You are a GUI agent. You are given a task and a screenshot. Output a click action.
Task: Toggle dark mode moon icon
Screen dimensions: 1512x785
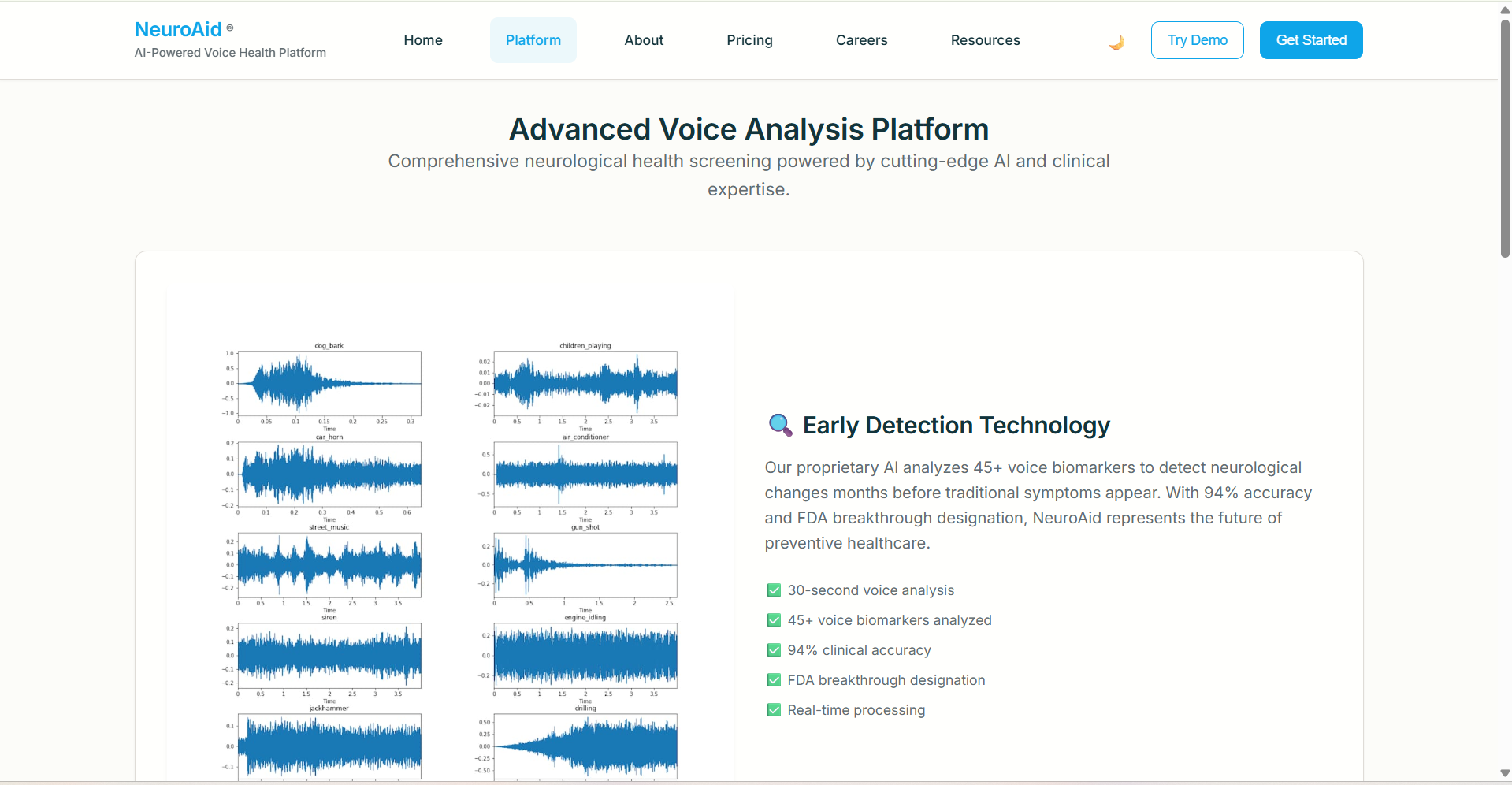(1116, 42)
